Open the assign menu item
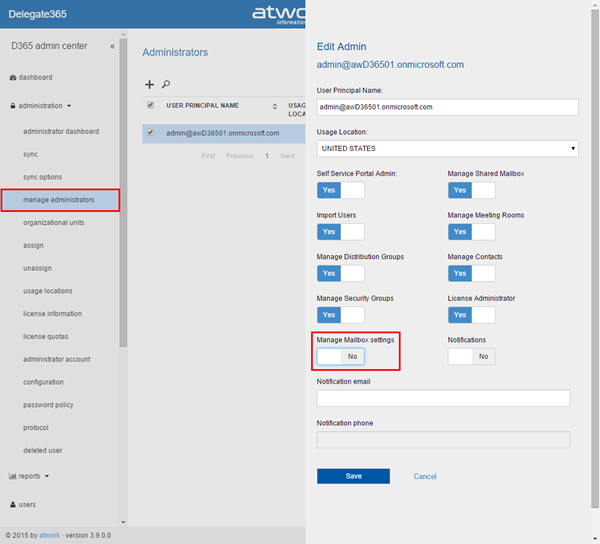The width and height of the screenshot is (600, 544). (33, 246)
